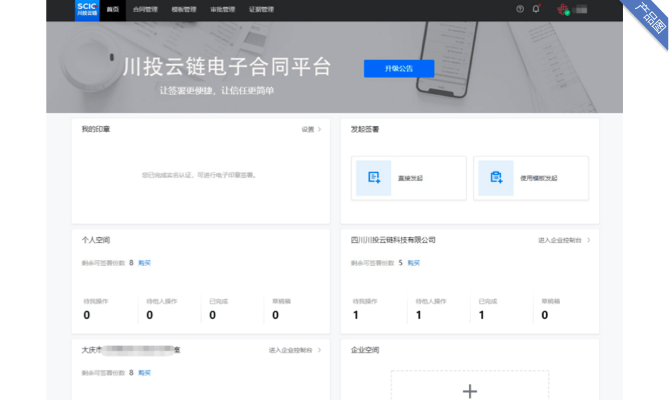Screen dimensions: 669x400
Task: Open 待我操作 count in 四川川投云链 card
Action: pyautogui.click(x=356, y=315)
